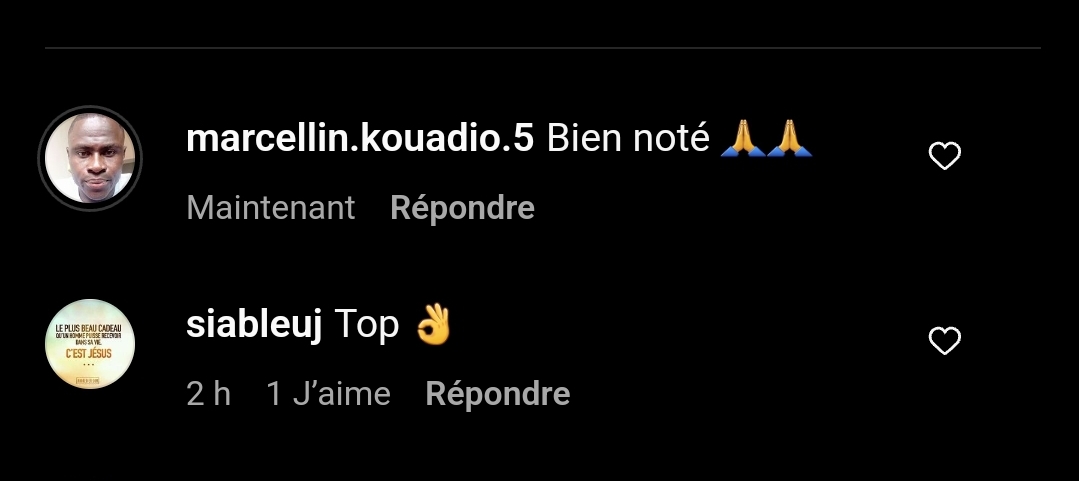Screen dimensions: 1079x481
Task: Click the first praying hands emoji
Action: click(x=743, y=138)
